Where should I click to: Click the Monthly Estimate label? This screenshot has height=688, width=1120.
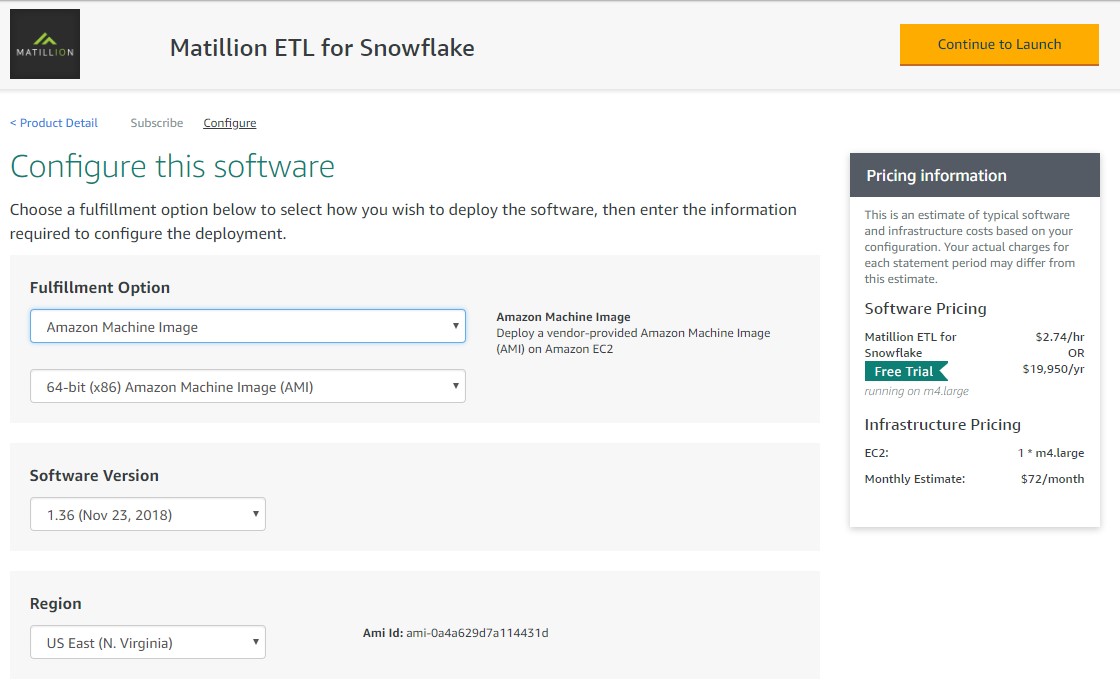click(x=915, y=479)
